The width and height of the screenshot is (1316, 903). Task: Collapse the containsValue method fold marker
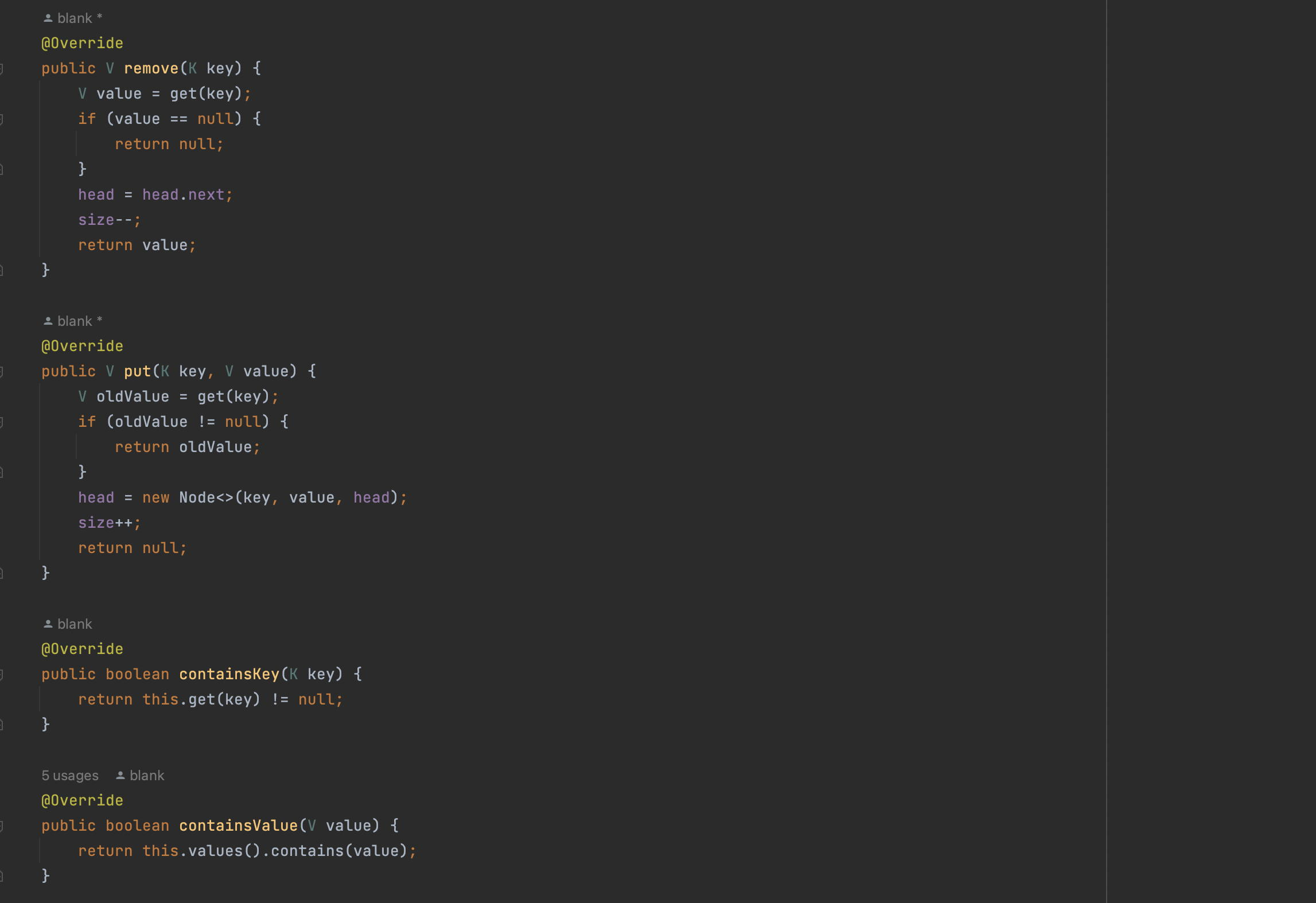(2, 826)
